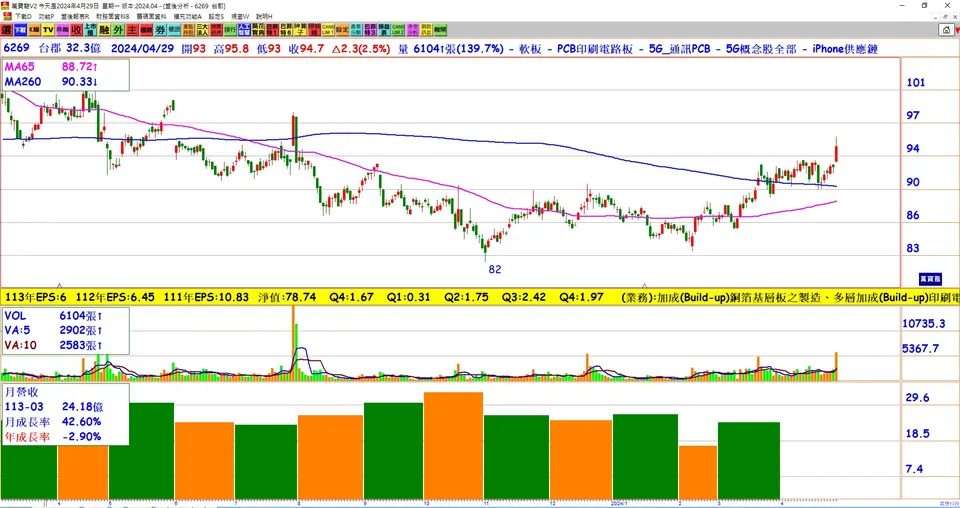Click the iPhone供應鏈 category link
Viewport: 960px width, 508px height.
845,49
